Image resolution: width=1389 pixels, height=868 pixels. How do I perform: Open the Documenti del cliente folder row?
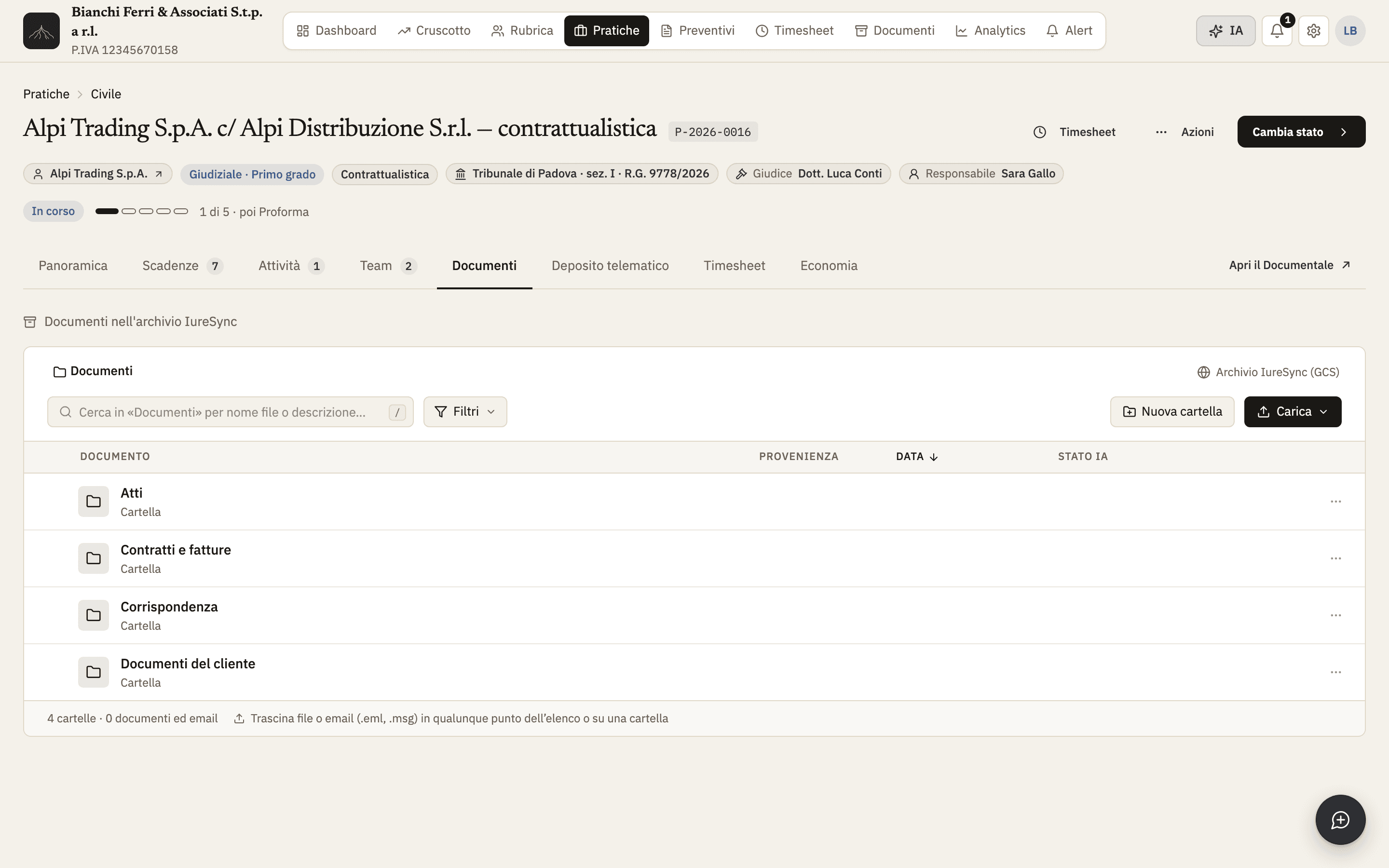click(x=694, y=672)
